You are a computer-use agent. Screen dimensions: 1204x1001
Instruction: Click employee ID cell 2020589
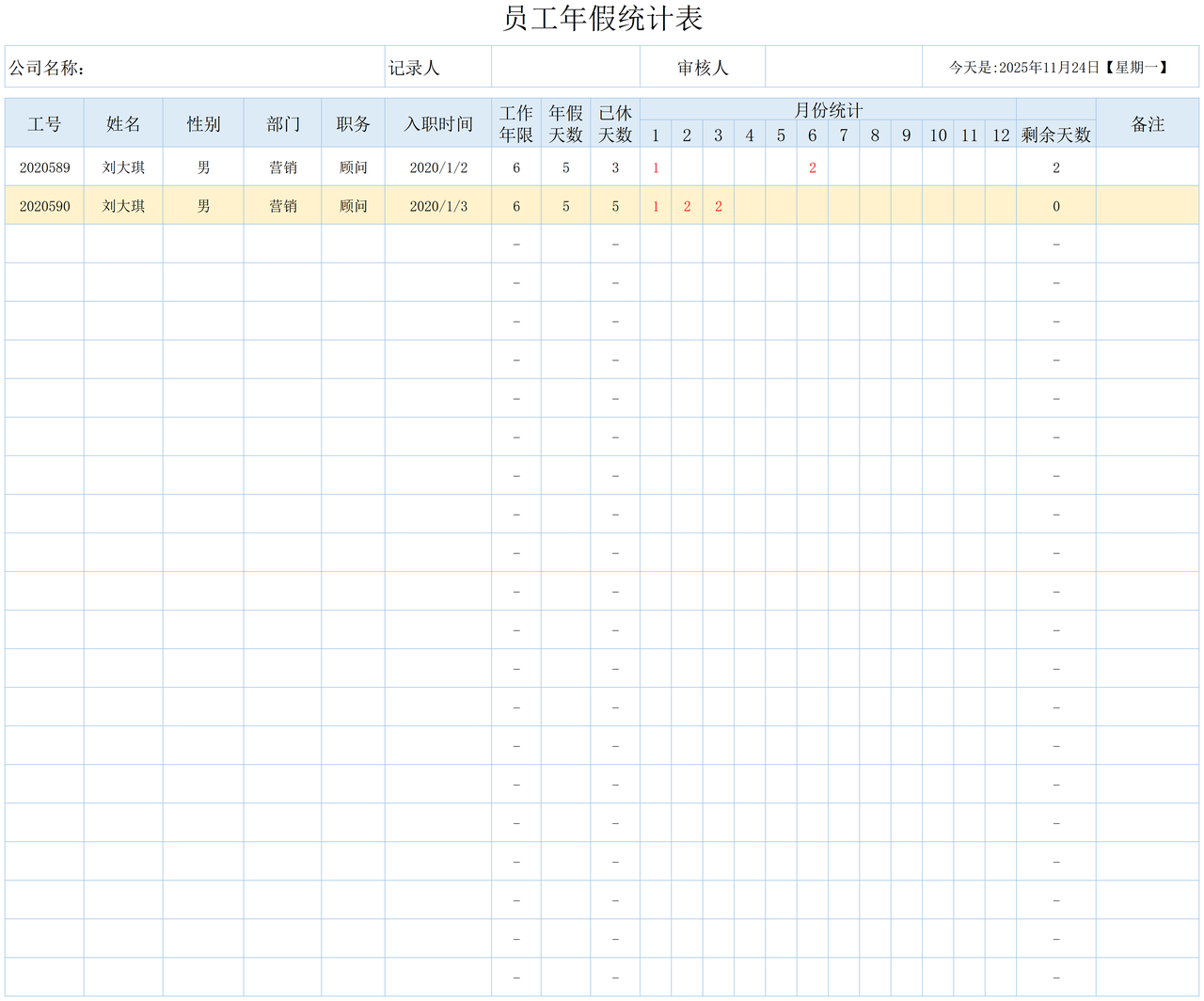[x=44, y=167]
